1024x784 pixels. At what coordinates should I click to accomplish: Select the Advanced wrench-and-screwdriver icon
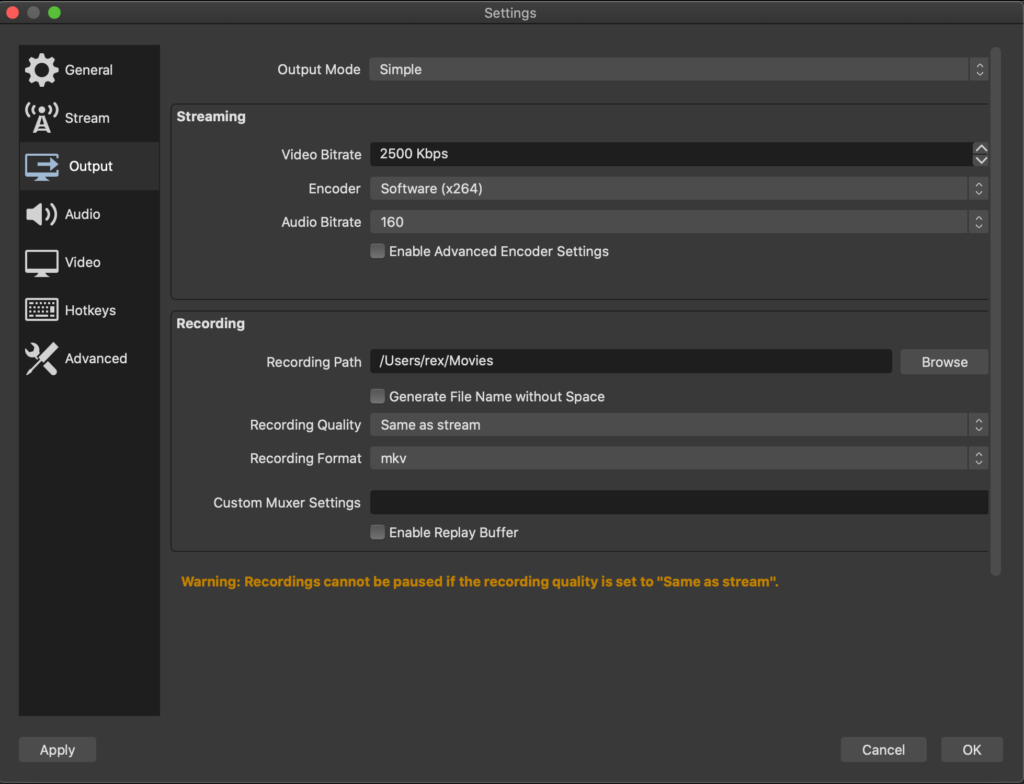click(x=41, y=359)
